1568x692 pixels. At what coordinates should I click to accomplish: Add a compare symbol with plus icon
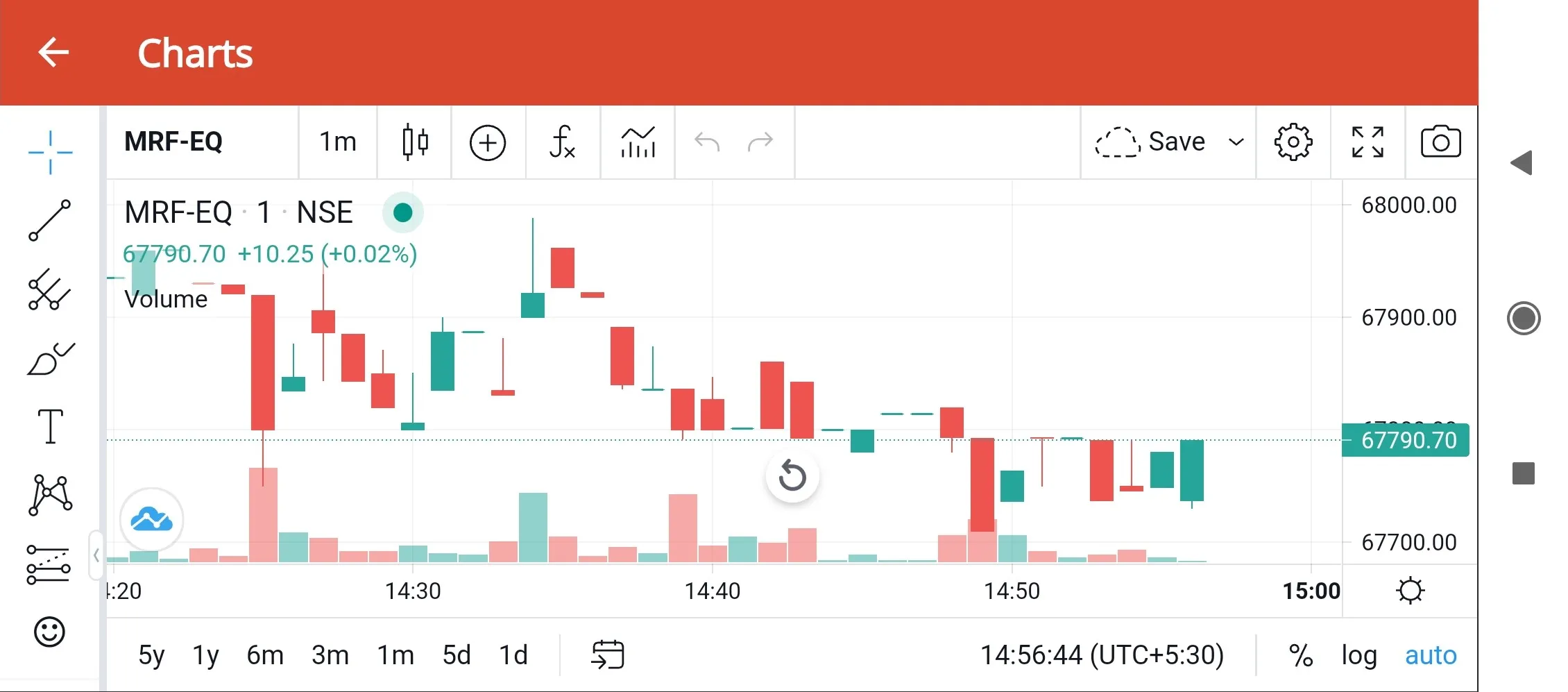coord(488,143)
